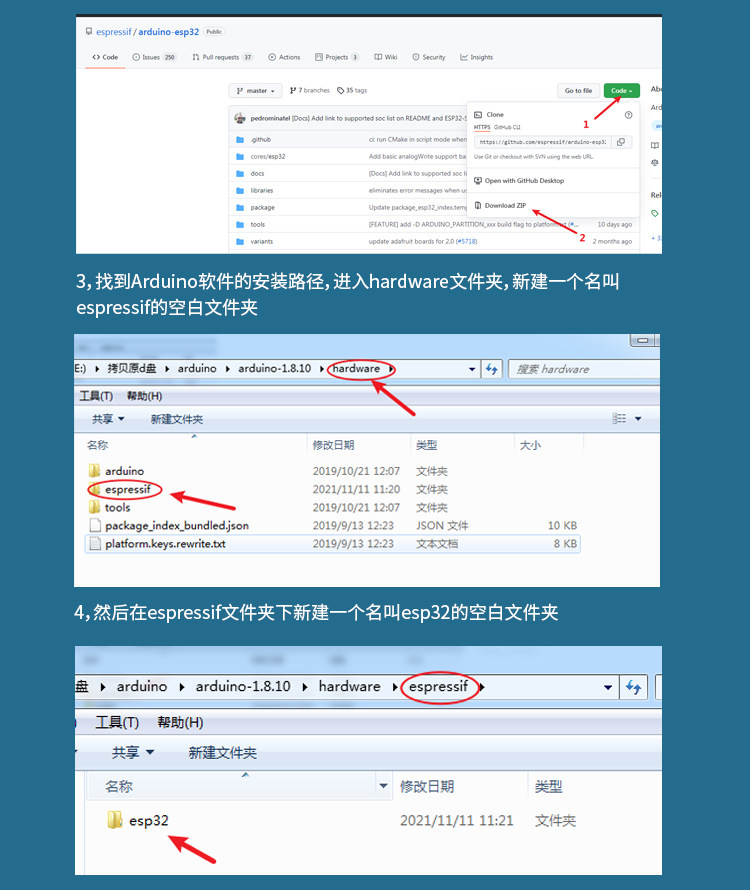Open view options dropdown arrow in hardware window
This screenshot has height=890, width=750.
pyautogui.click(x=638, y=419)
